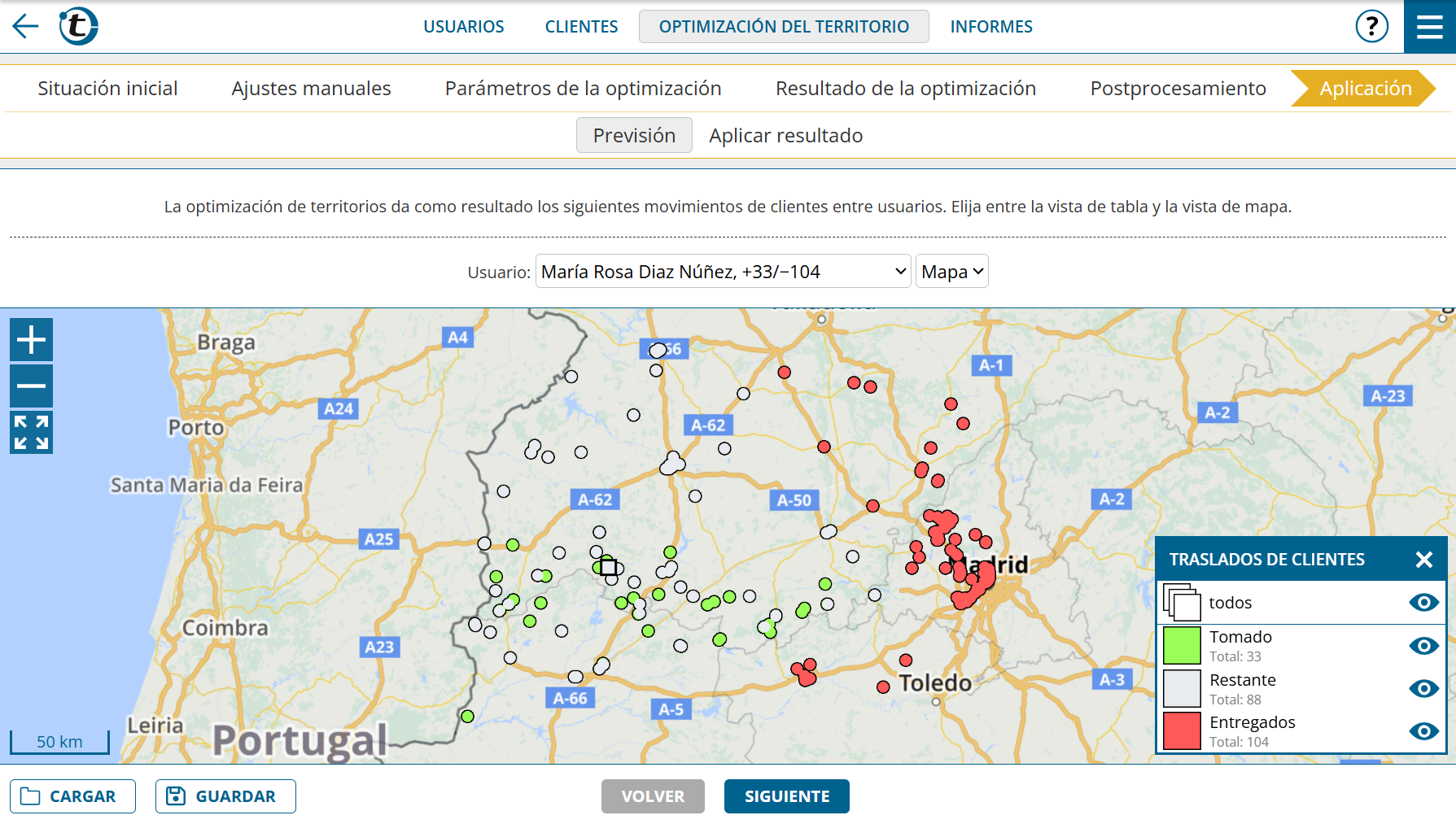The image size is (1456, 824).
Task: Click the portatour logo icon
Action: (x=78, y=26)
